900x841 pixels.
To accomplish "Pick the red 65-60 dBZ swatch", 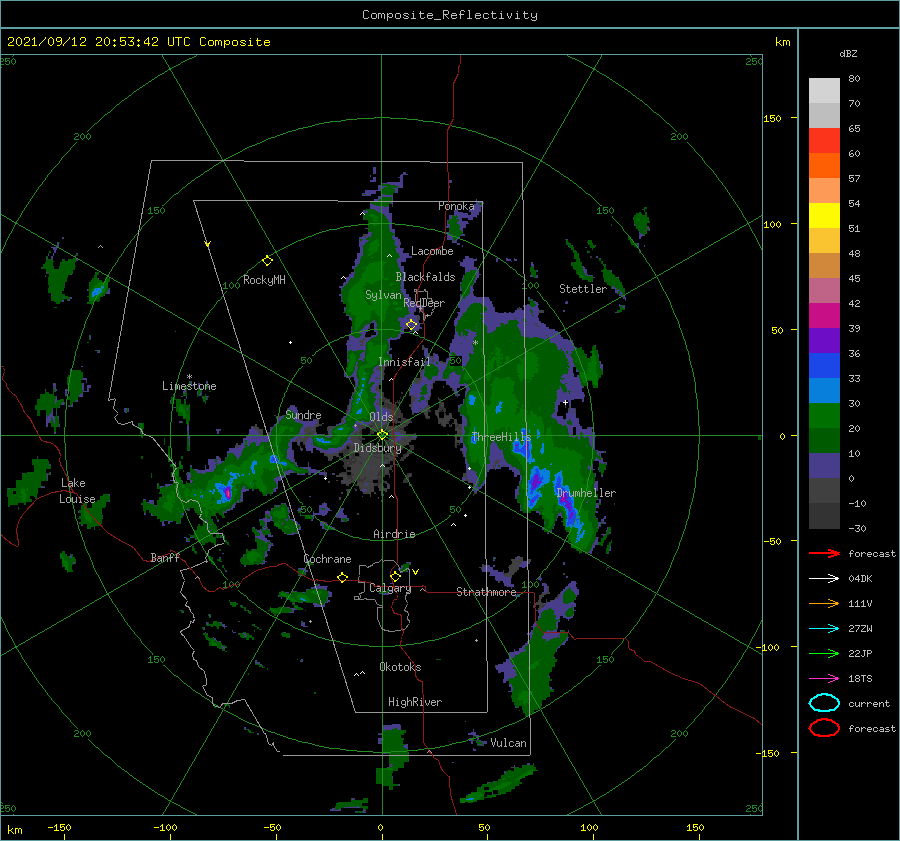I will click(824, 140).
